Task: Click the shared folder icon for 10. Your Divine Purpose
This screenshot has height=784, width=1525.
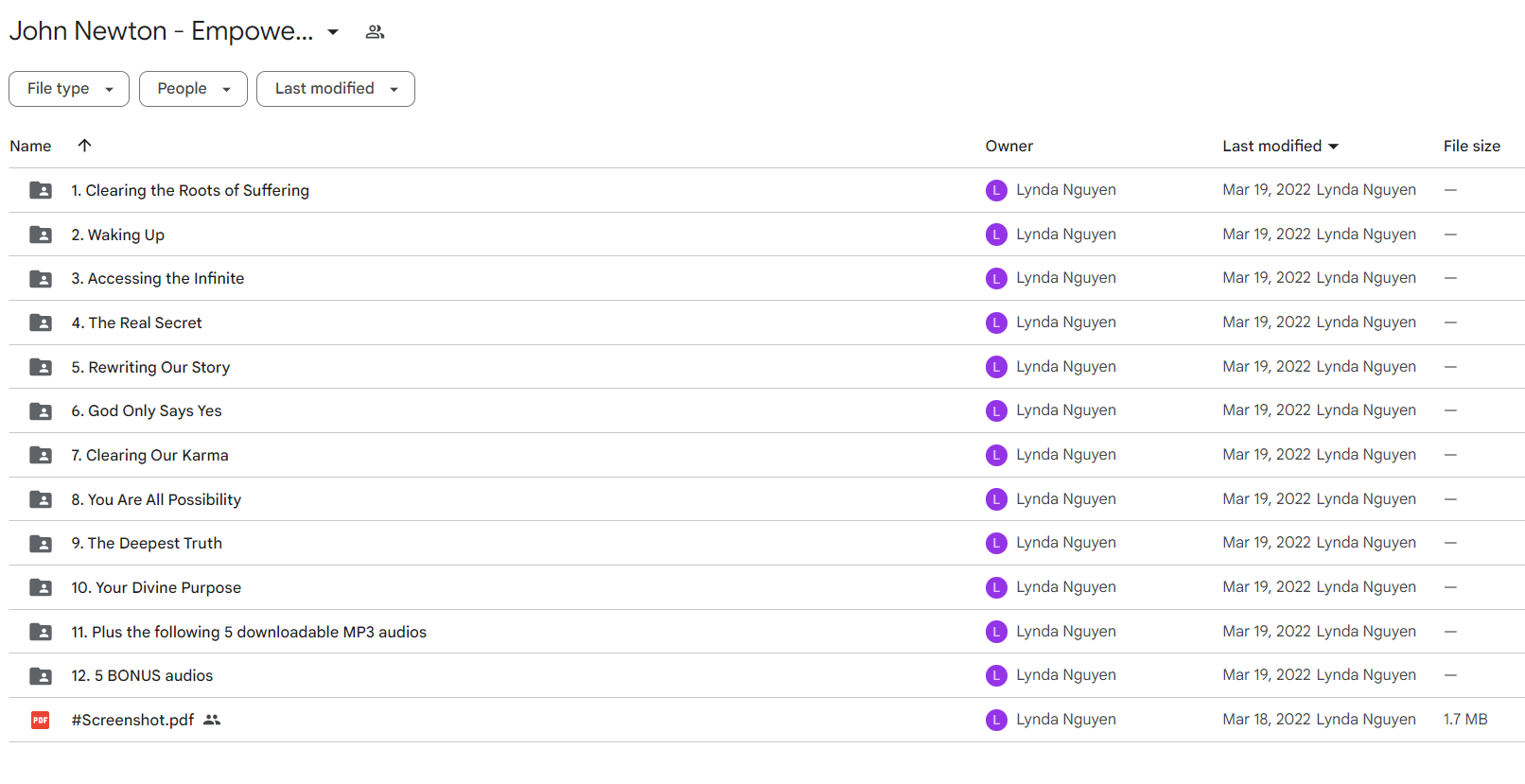Action: click(x=41, y=587)
